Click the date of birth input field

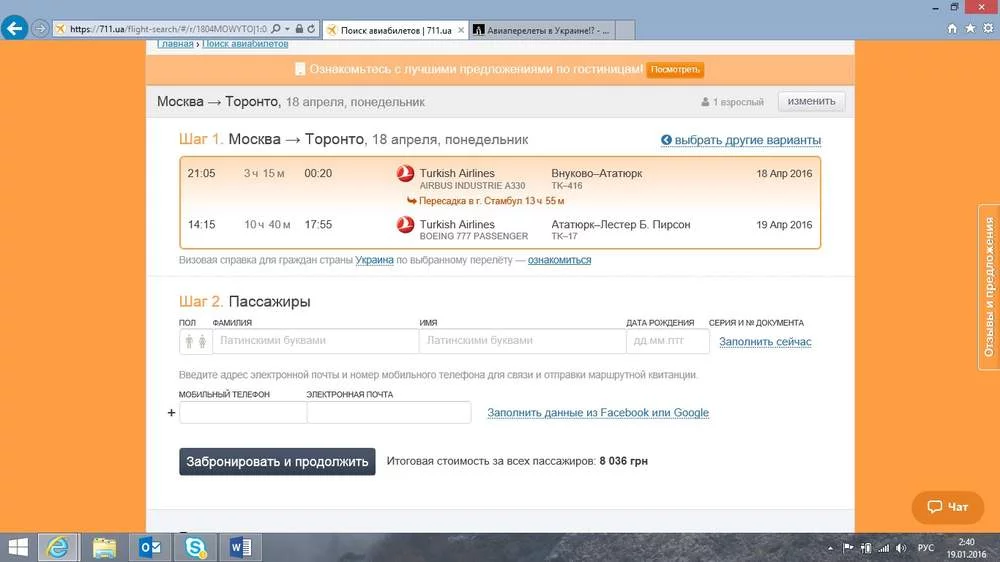click(668, 341)
